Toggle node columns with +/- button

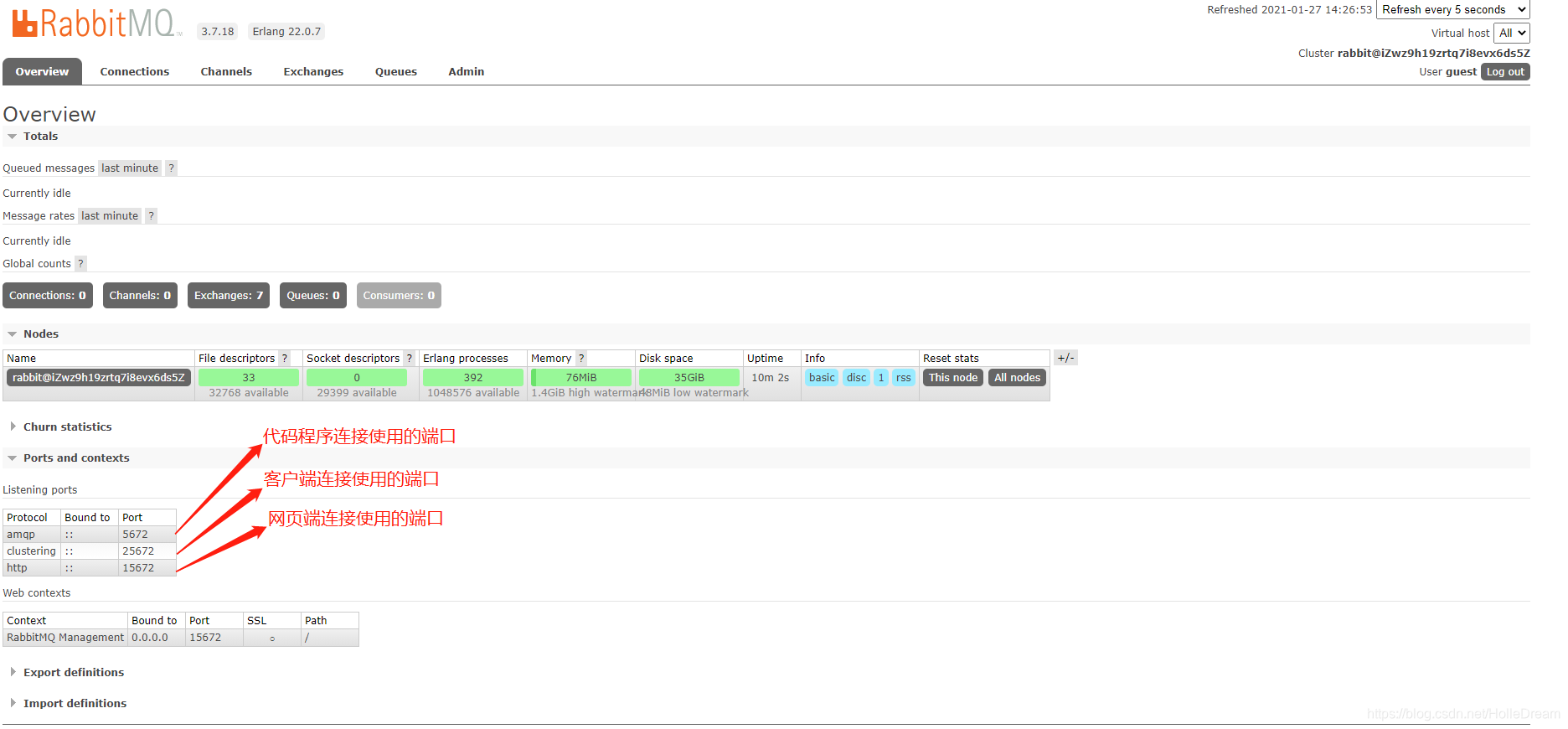pyautogui.click(x=1065, y=358)
